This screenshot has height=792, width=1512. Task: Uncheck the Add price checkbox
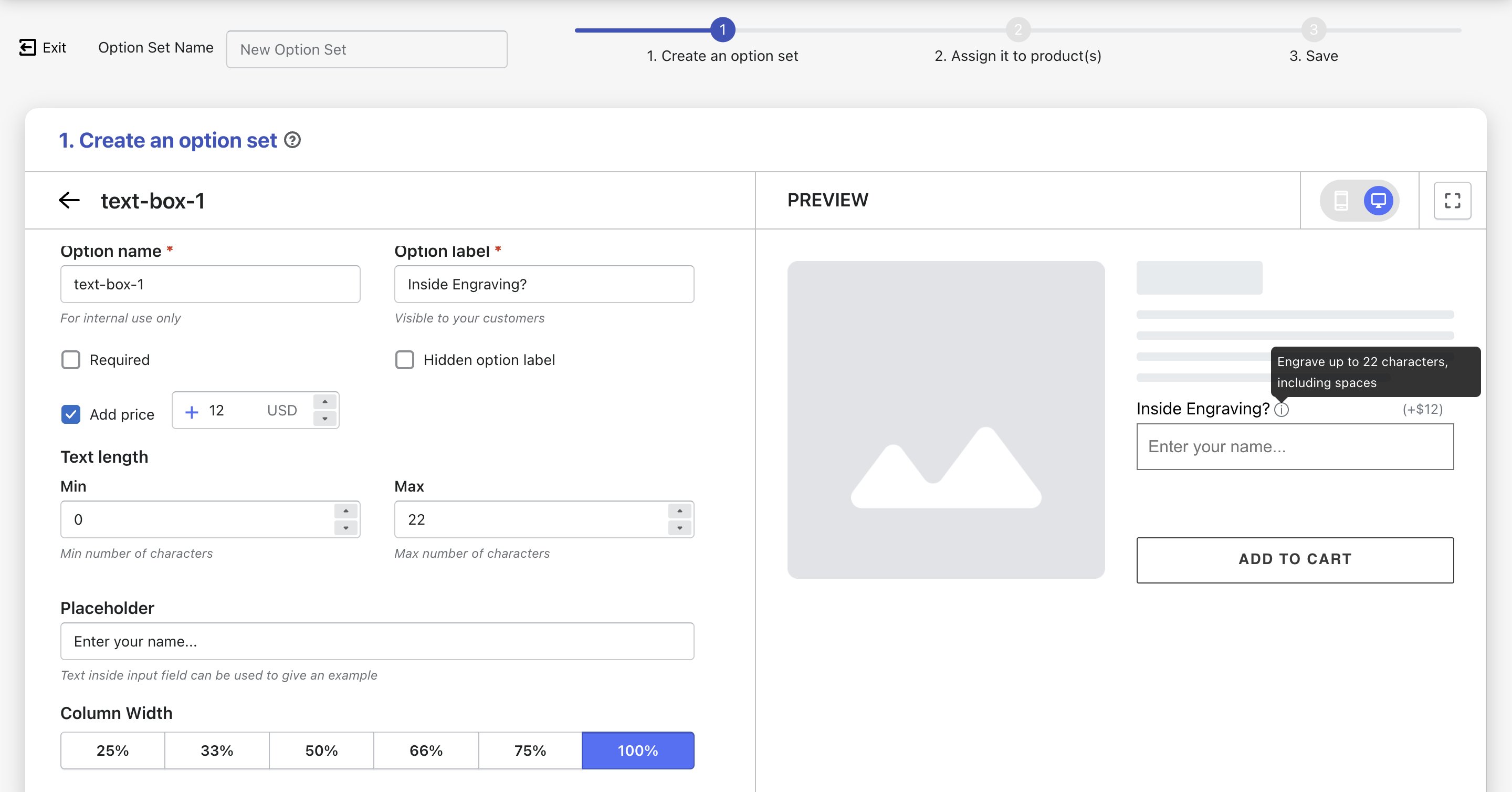coord(71,414)
